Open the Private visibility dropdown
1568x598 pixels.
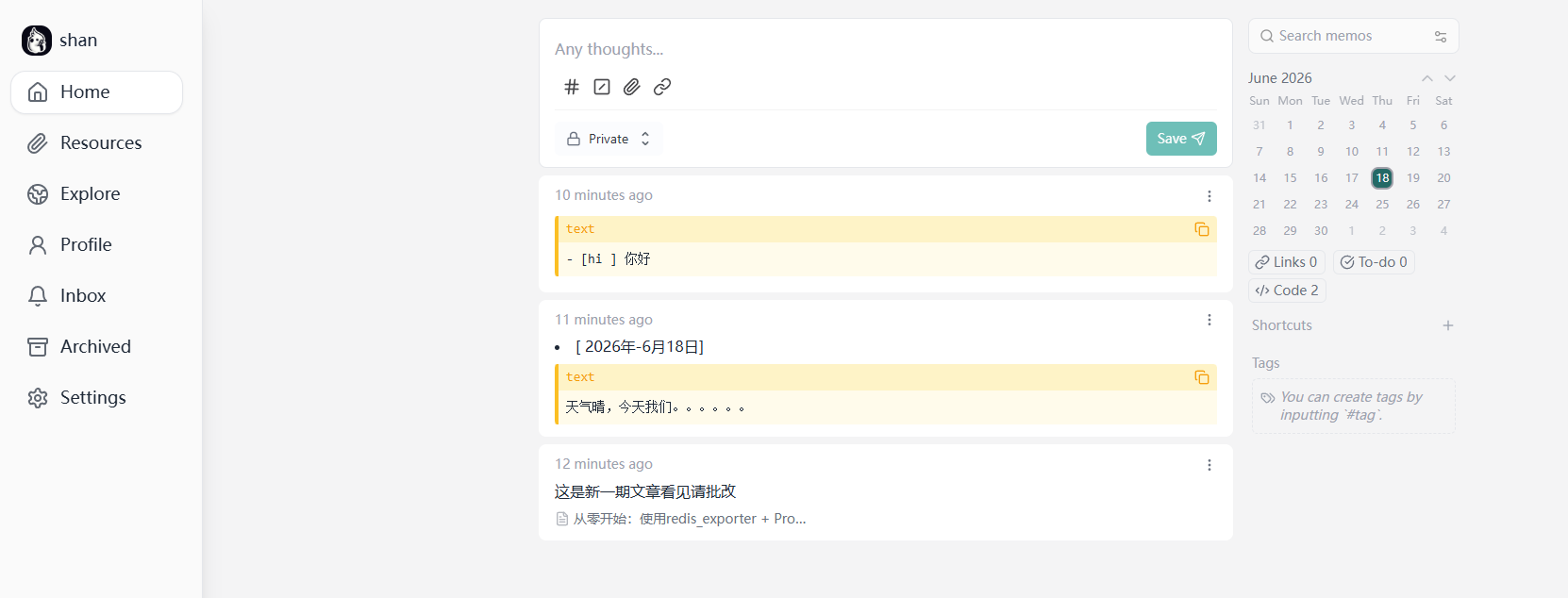click(609, 139)
